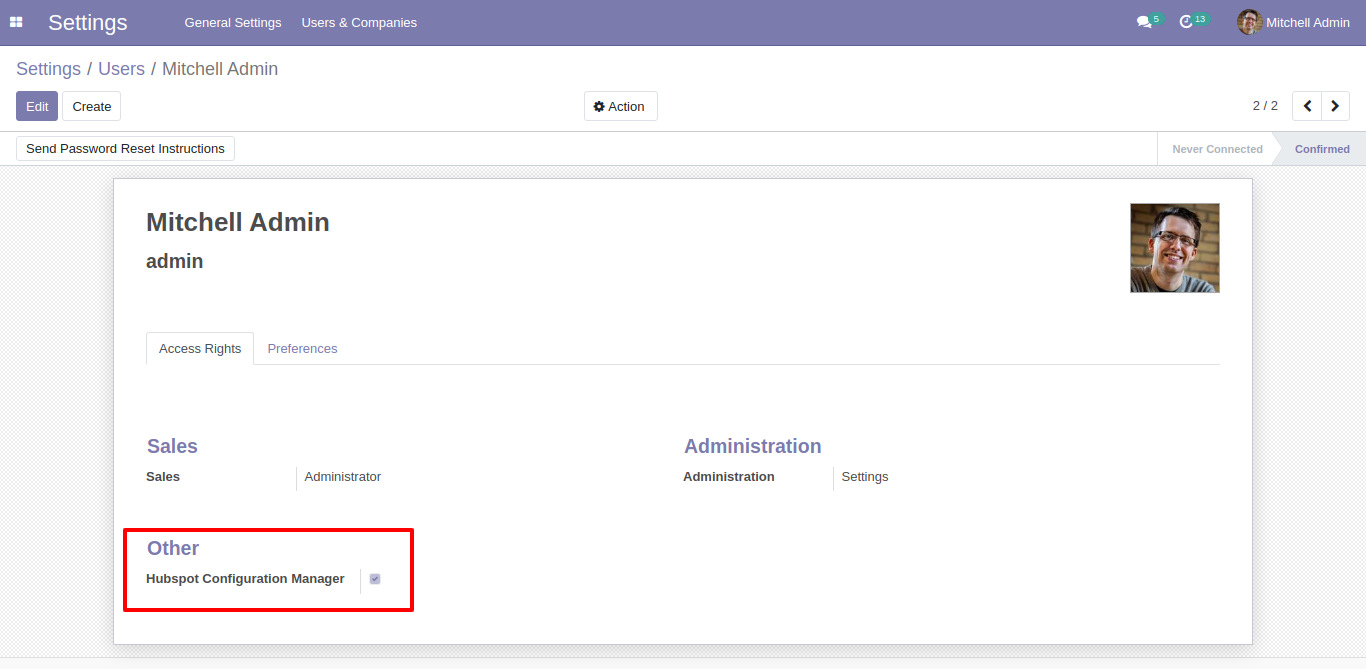The height and width of the screenshot is (669, 1366).
Task: Toggle Hubspot Configuration Manager checkbox
Action: coord(375,579)
